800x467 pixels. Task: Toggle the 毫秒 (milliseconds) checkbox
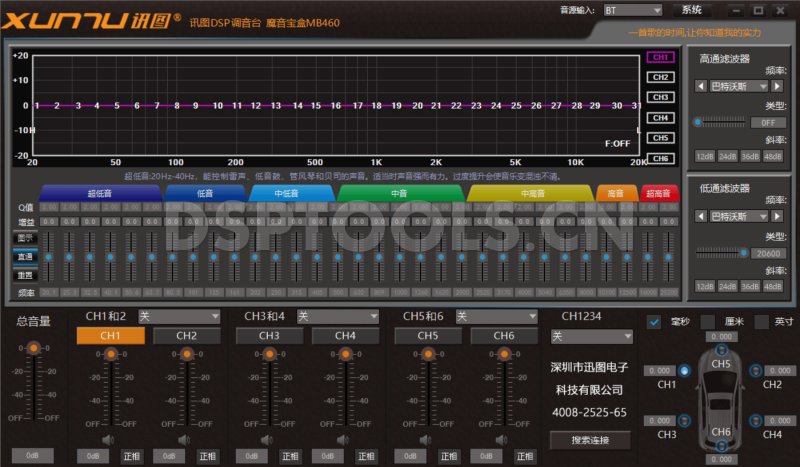pyautogui.click(x=654, y=322)
